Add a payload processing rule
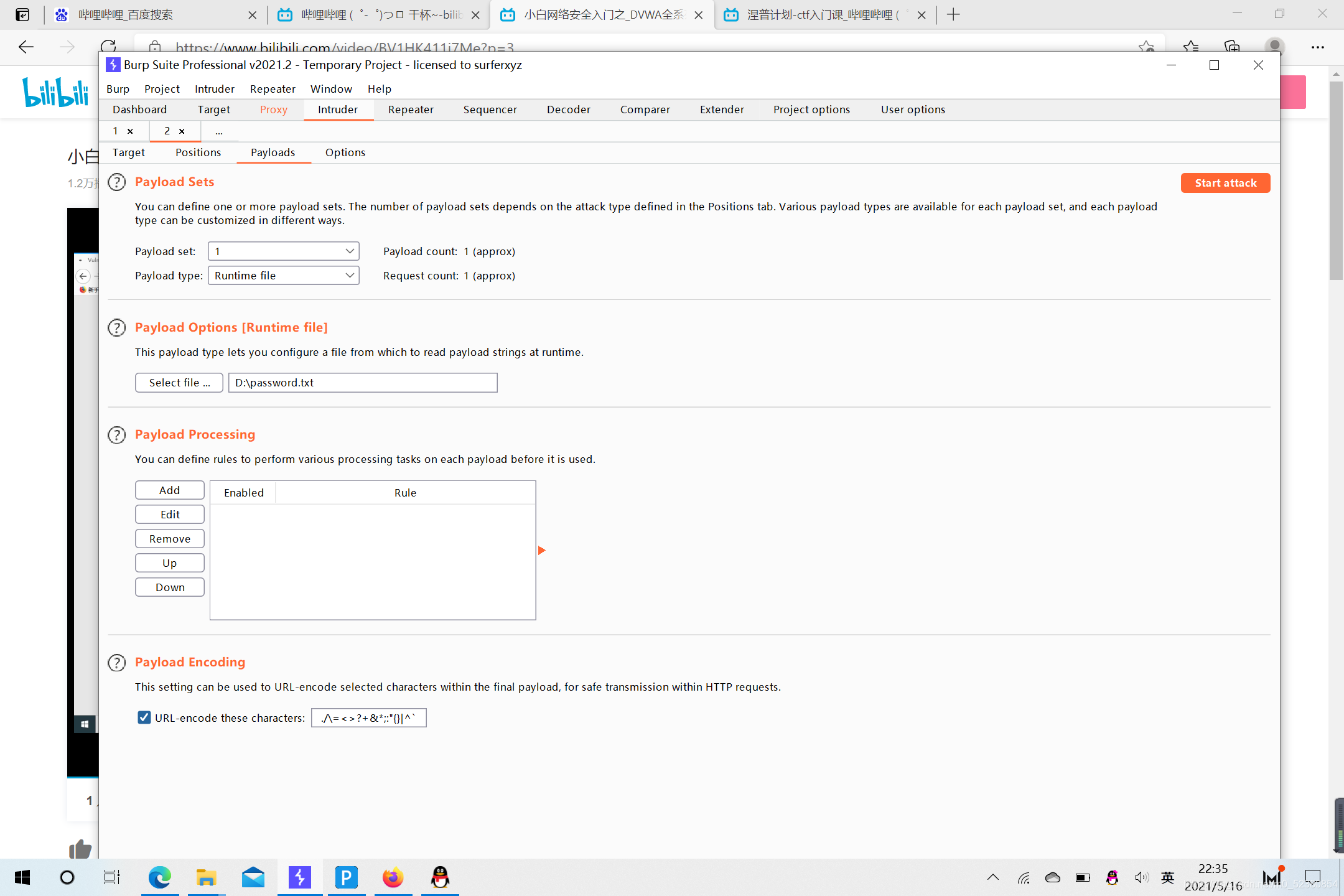The image size is (1344, 896). pos(169,490)
